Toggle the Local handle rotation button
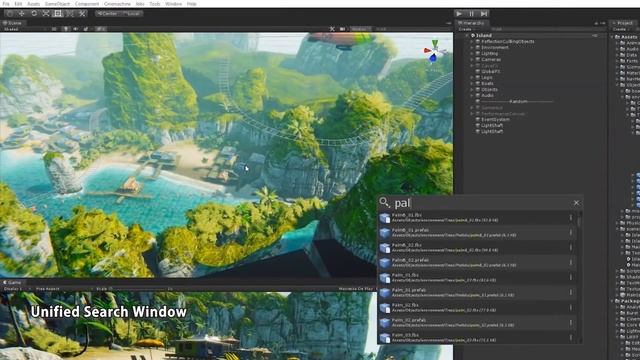This screenshot has height=360, width=640. click(x=131, y=13)
